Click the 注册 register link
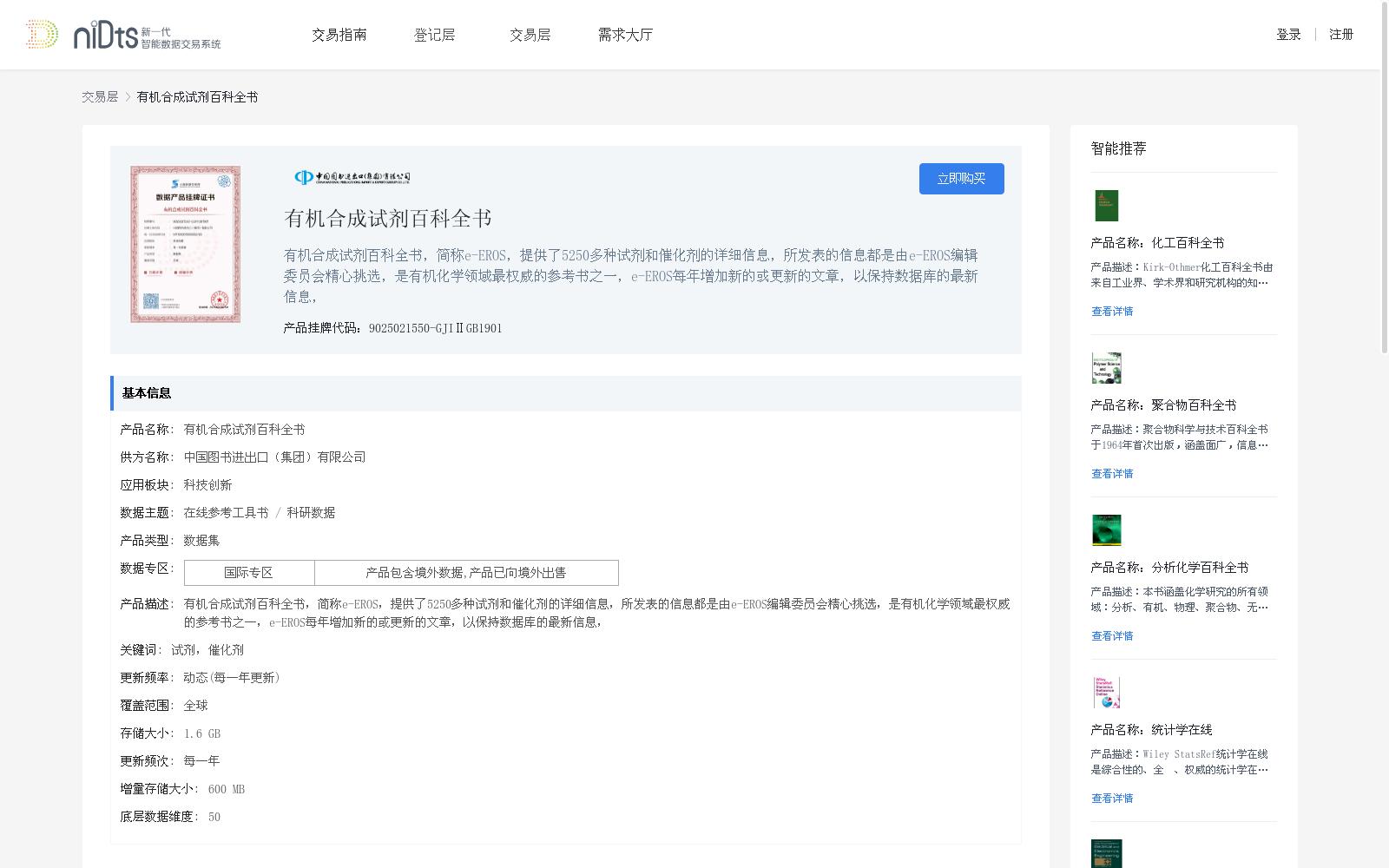The image size is (1389, 868). click(x=1341, y=35)
